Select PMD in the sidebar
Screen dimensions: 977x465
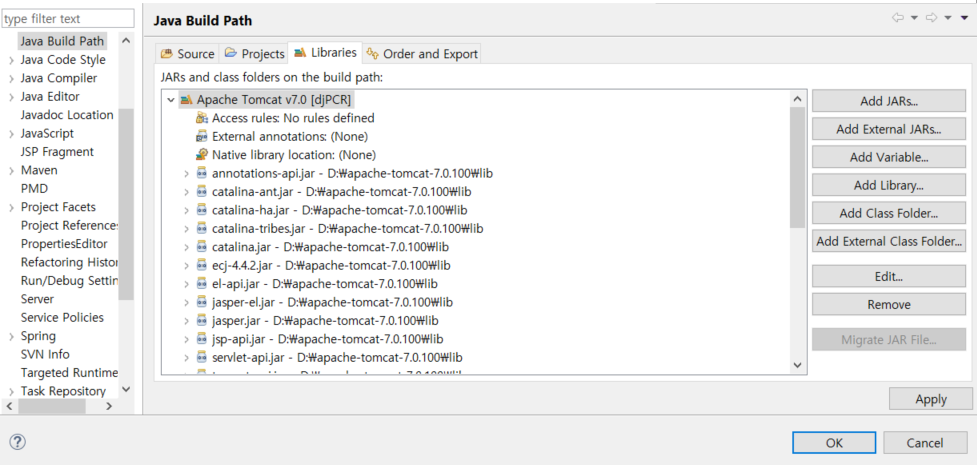click(34, 189)
